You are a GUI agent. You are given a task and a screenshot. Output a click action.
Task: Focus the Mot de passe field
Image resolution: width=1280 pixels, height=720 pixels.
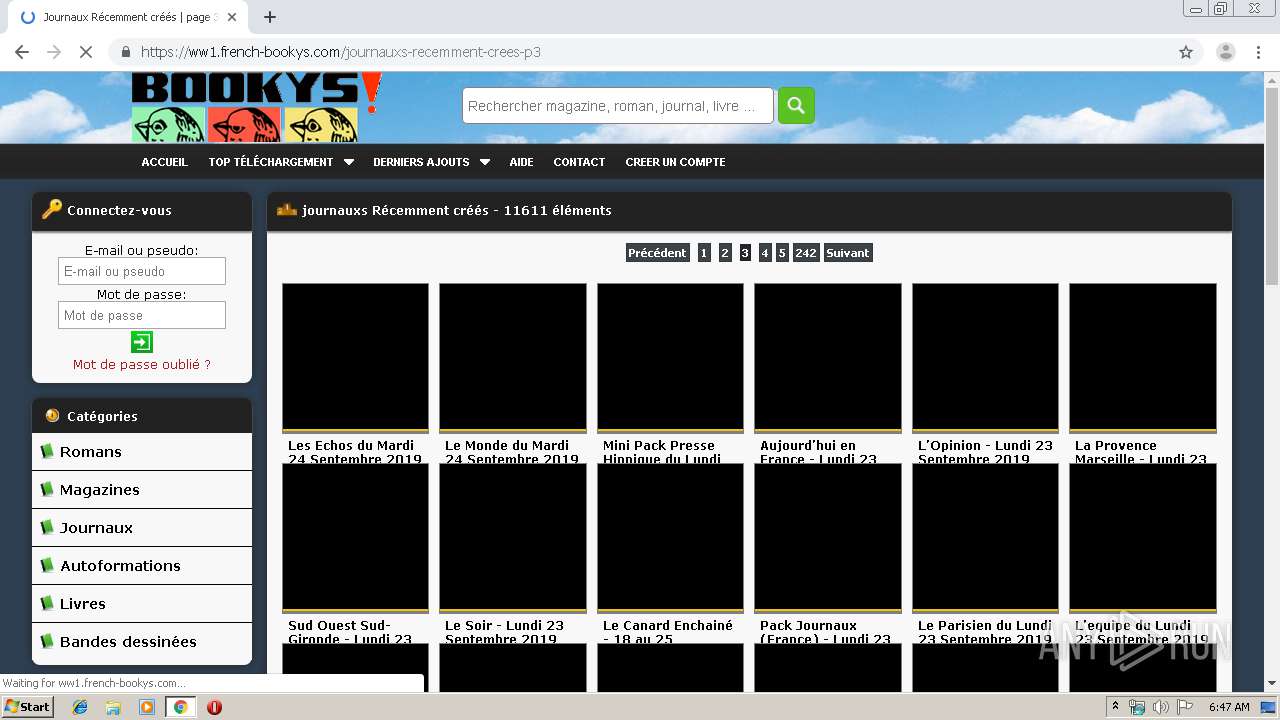point(142,315)
